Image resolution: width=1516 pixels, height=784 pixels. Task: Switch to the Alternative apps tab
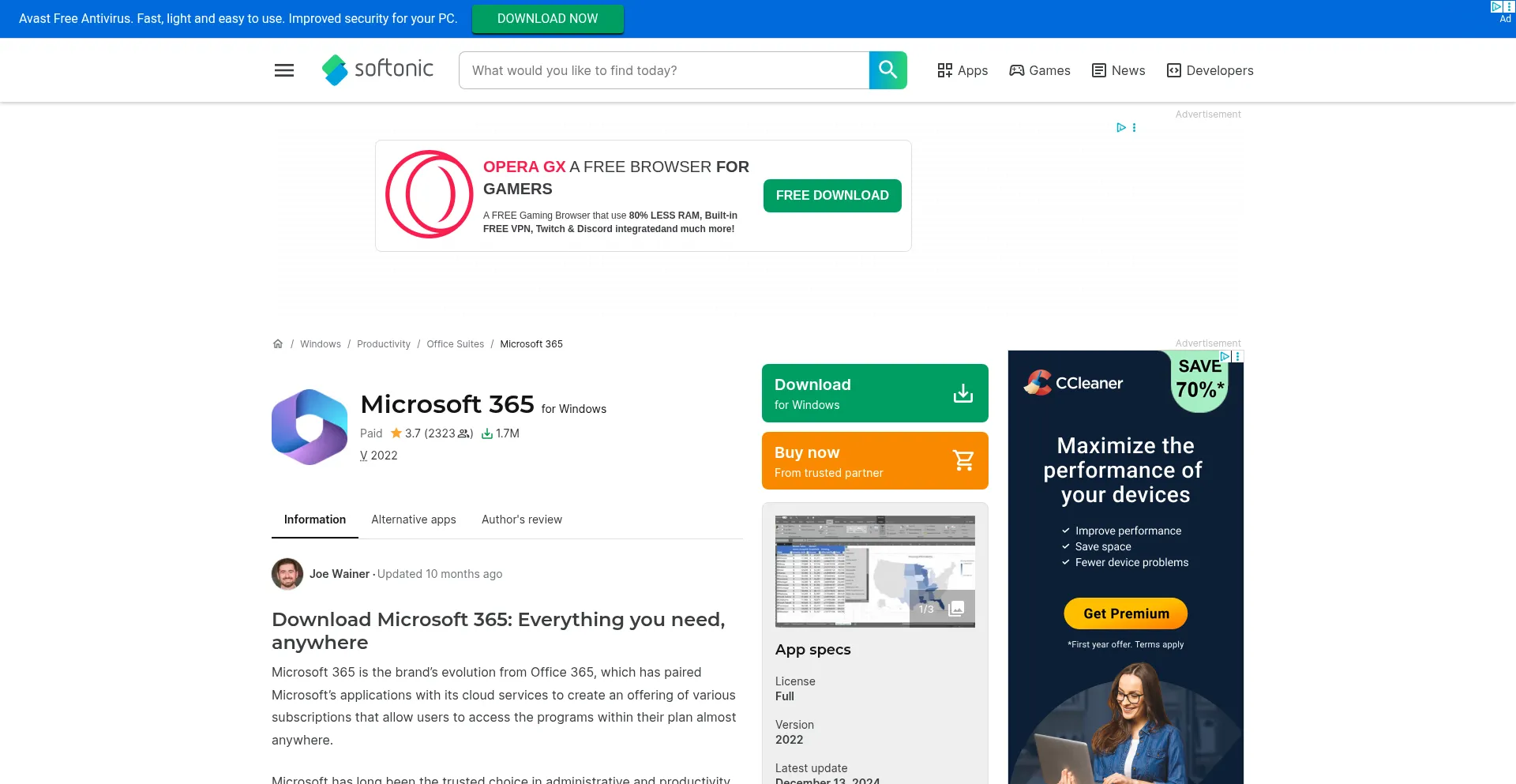414,520
